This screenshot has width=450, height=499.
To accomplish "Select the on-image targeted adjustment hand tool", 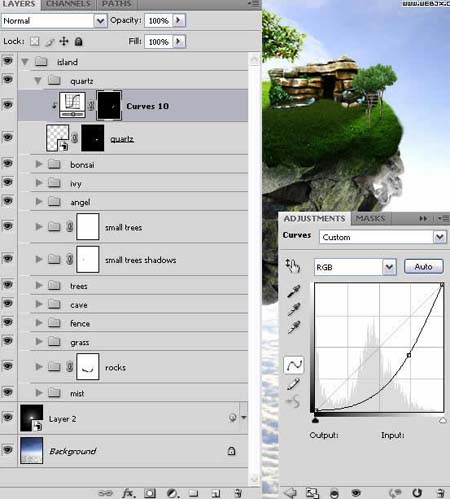I will 293,266.
